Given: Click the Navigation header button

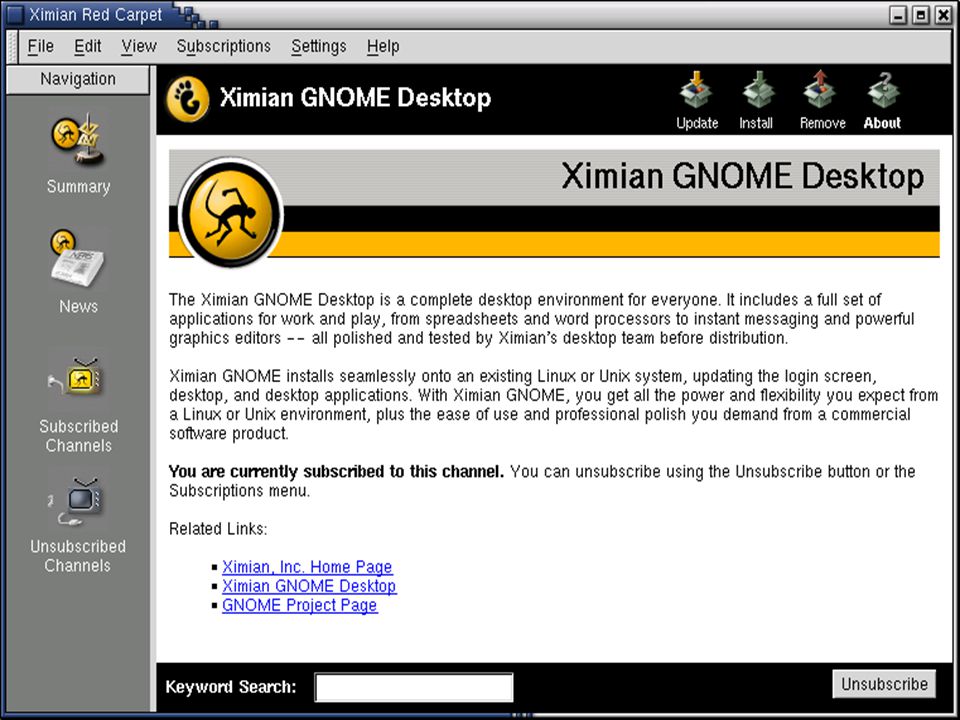Looking at the screenshot, I should pos(77,80).
